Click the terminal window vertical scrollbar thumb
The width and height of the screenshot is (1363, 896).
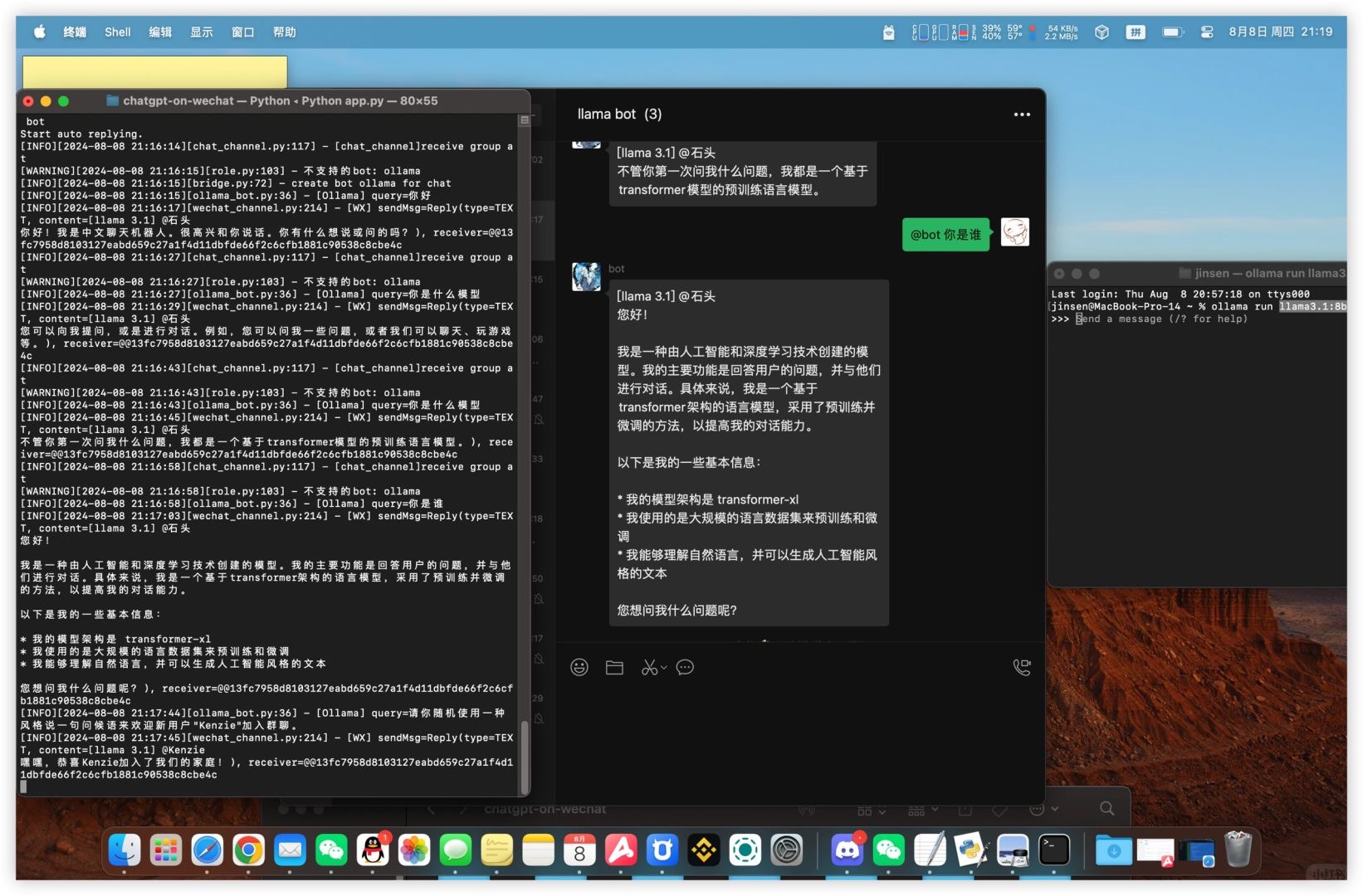click(524, 757)
